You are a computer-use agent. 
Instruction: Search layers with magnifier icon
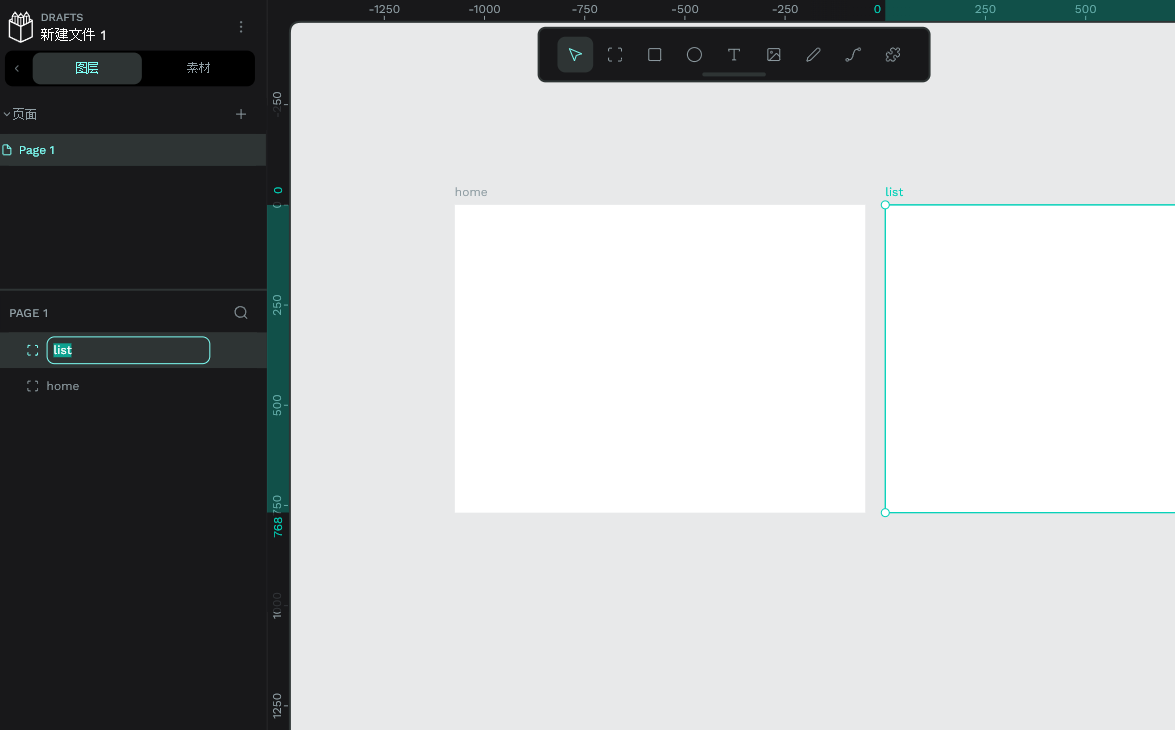(x=241, y=313)
